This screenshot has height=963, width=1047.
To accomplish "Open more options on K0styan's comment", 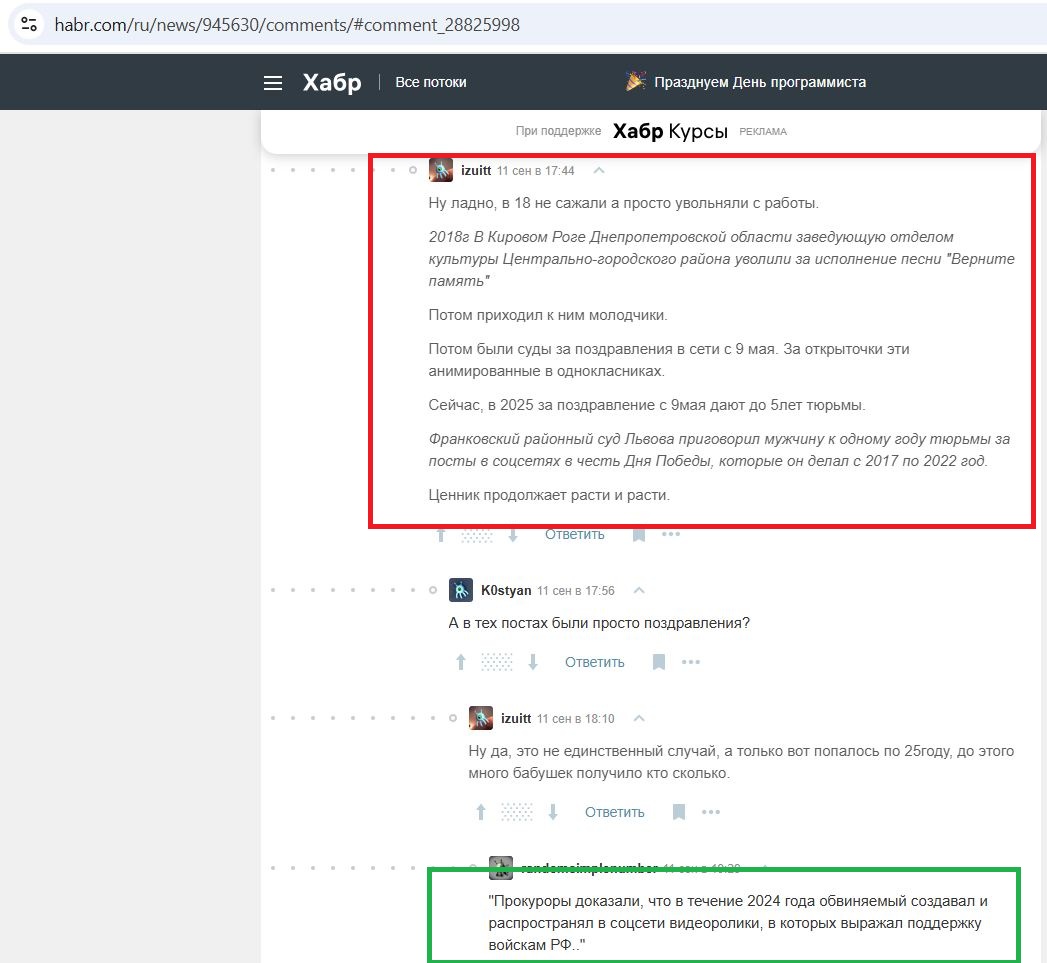I will tap(691, 662).
